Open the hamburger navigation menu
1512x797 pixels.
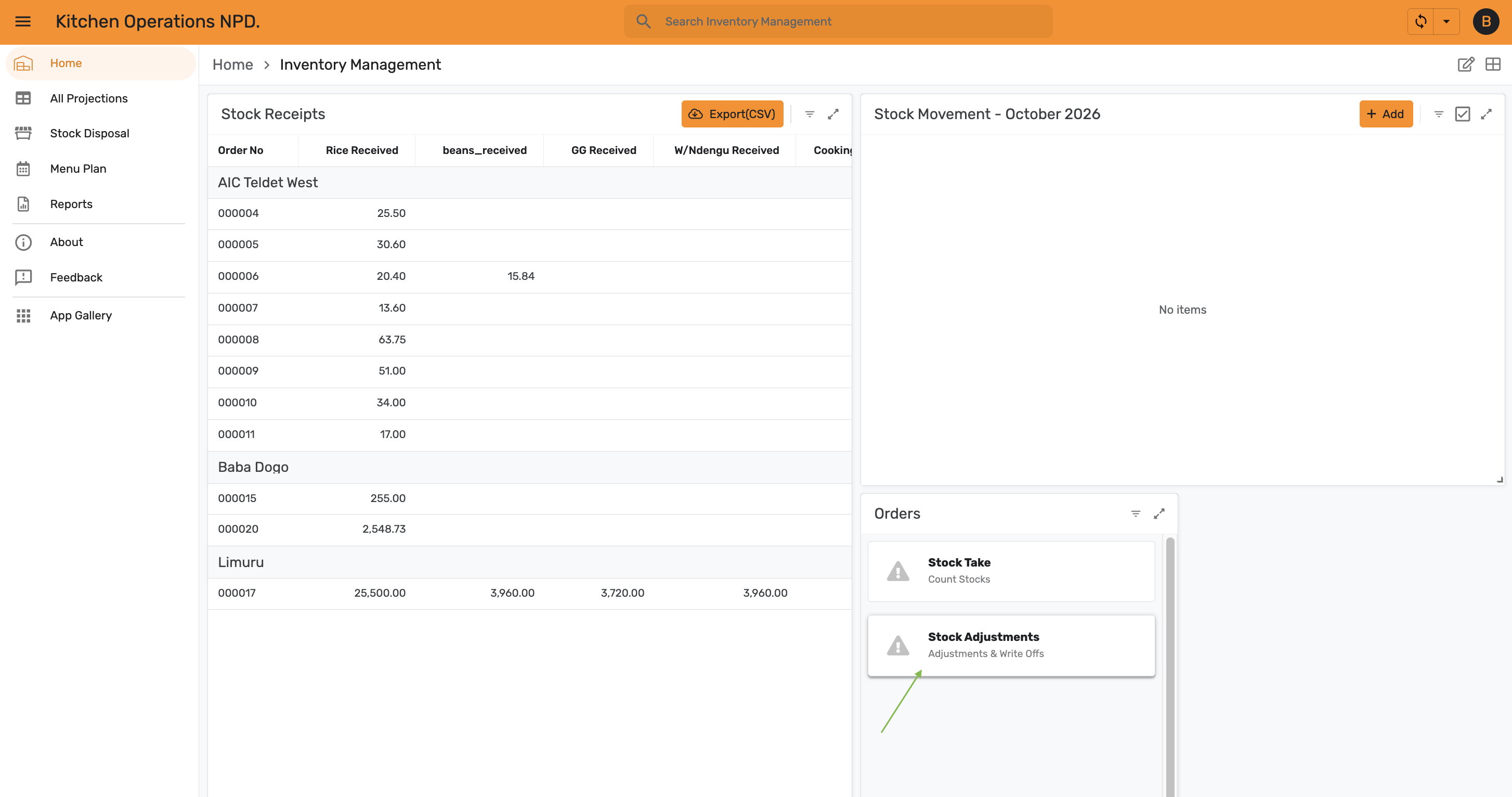coord(23,22)
